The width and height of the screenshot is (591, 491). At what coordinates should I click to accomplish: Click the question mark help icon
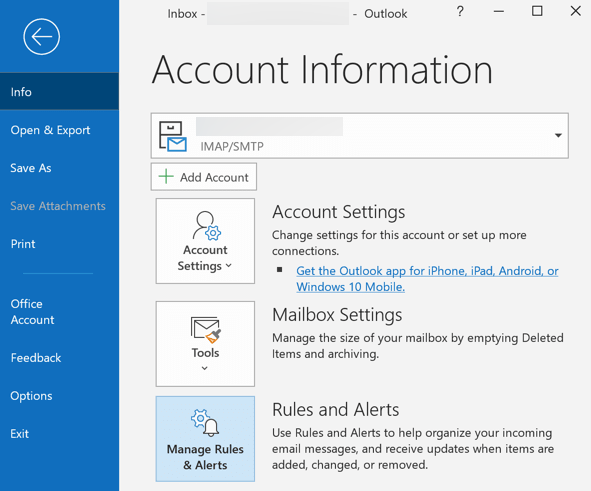click(x=460, y=12)
